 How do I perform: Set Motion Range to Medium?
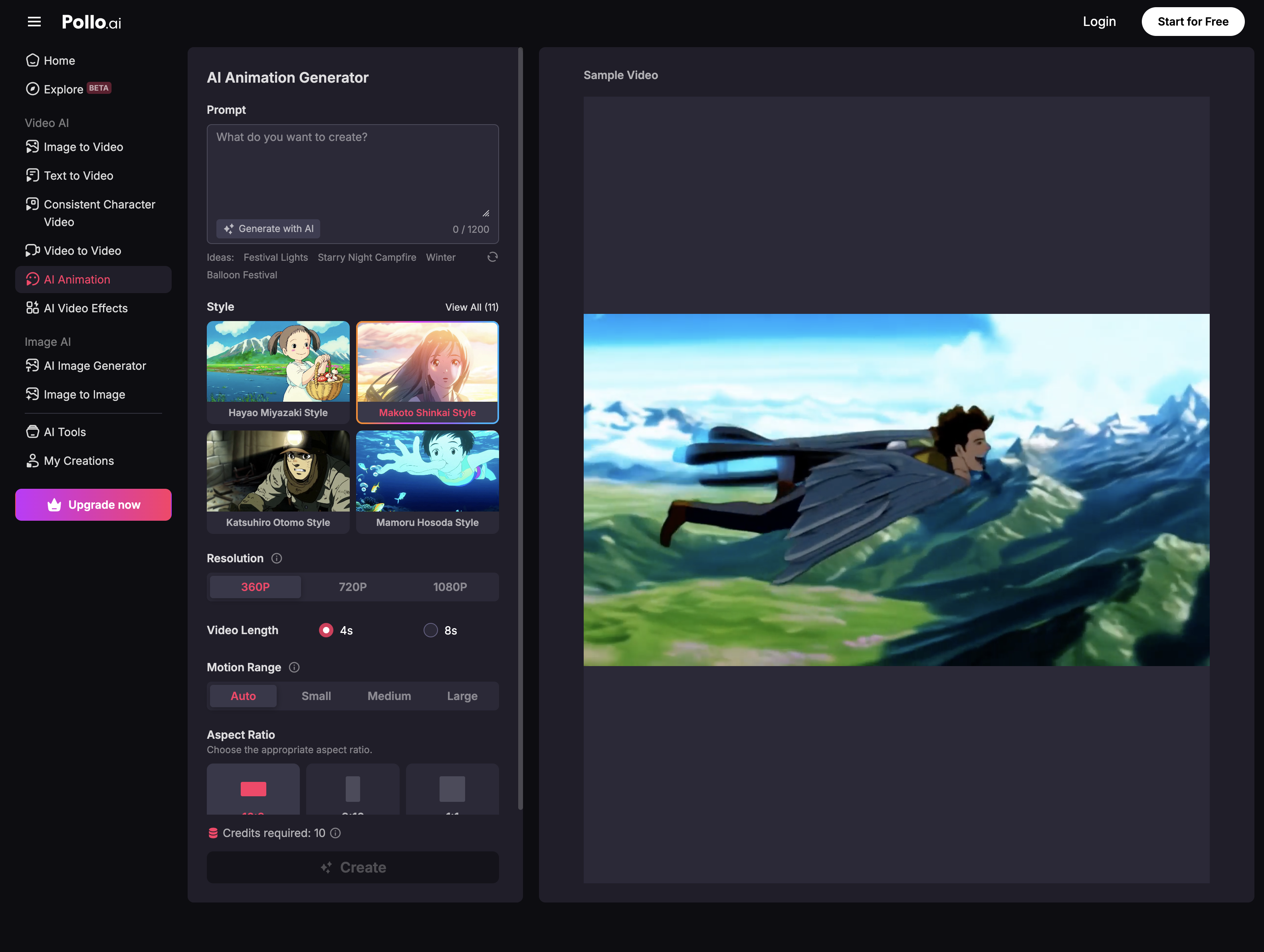pyautogui.click(x=389, y=696)
